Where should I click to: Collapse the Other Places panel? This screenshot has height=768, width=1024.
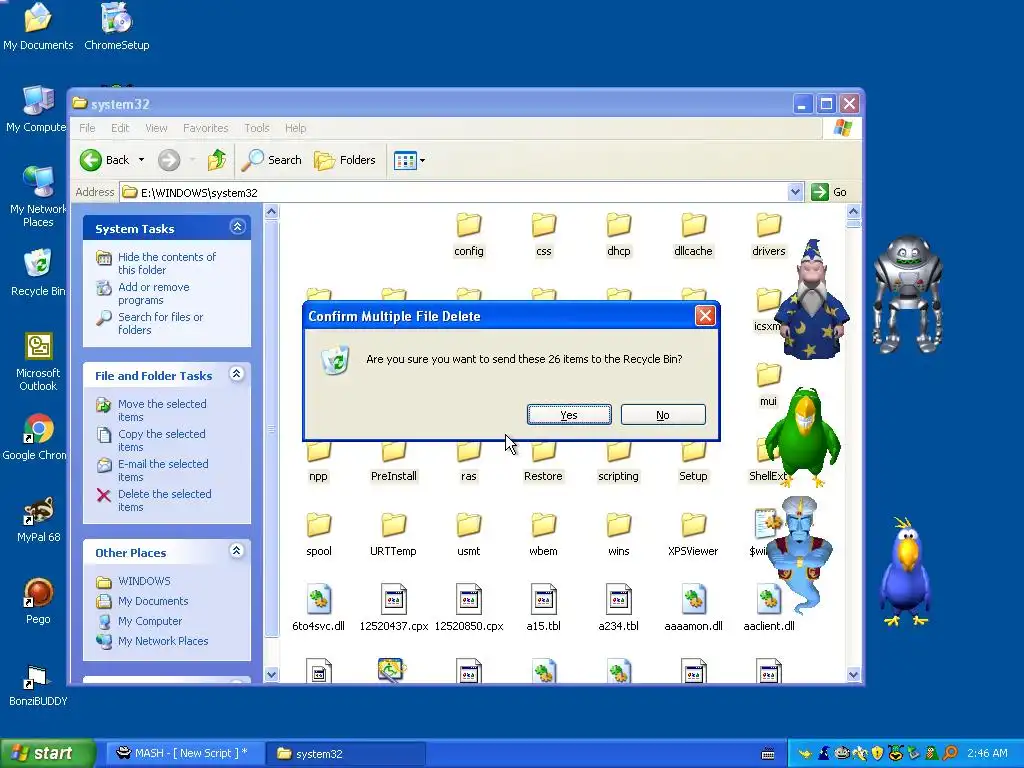coord(237,551)
